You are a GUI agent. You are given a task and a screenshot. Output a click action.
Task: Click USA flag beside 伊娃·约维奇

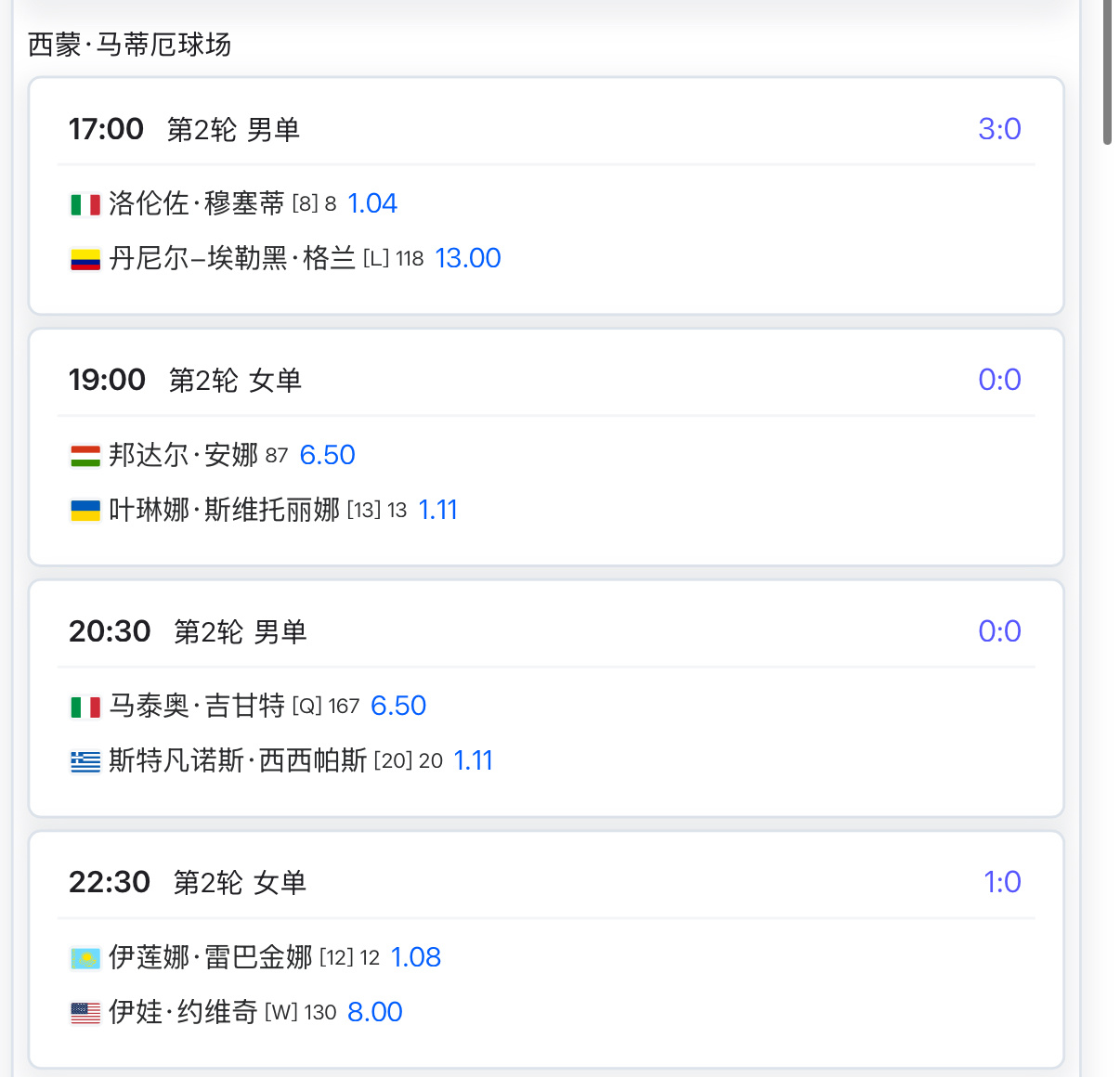point(85,1013)
